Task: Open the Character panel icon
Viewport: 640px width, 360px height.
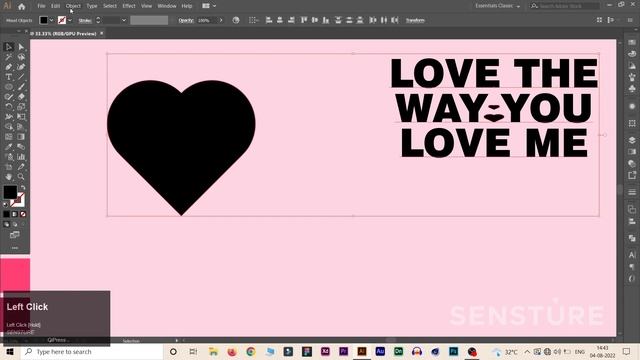Action: pos(632,255)
